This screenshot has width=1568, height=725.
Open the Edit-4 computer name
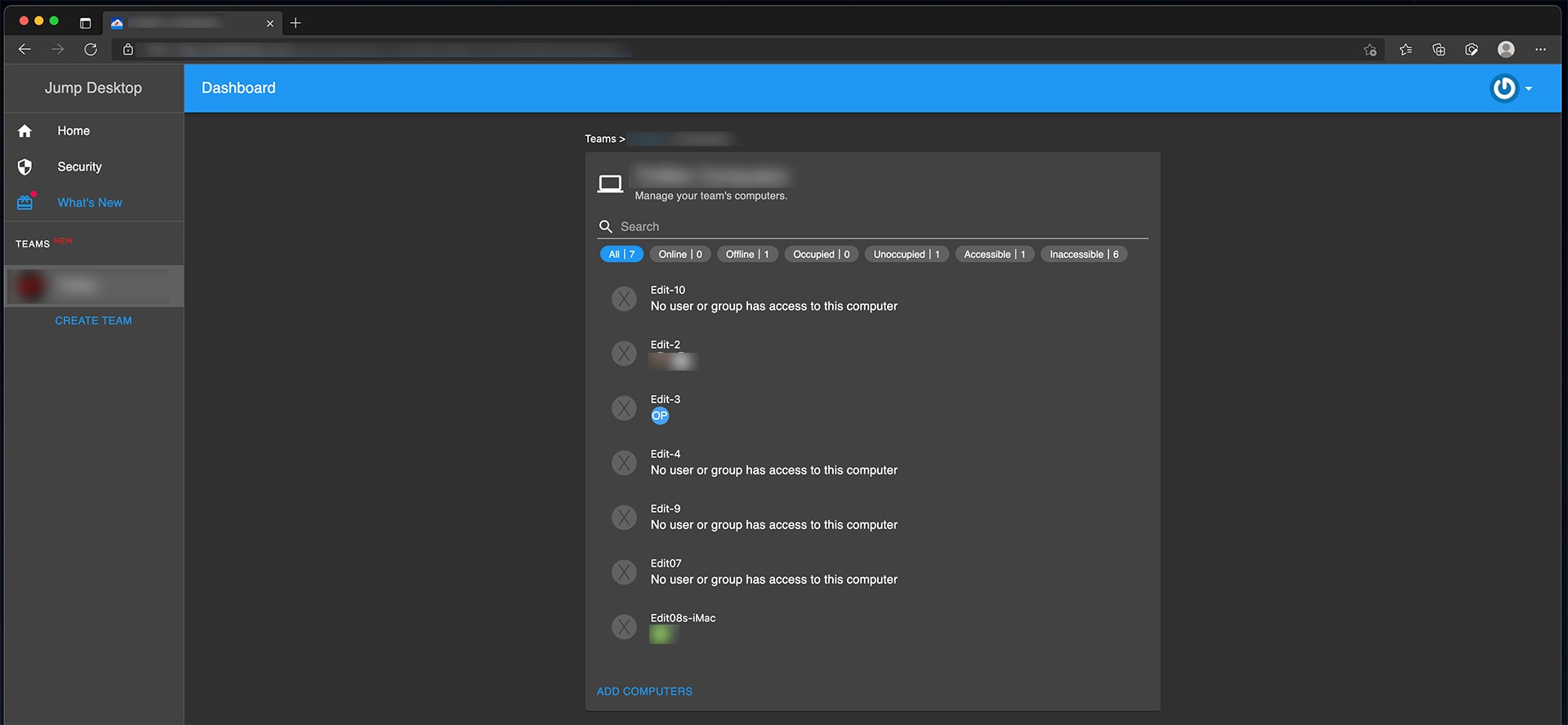666,454
